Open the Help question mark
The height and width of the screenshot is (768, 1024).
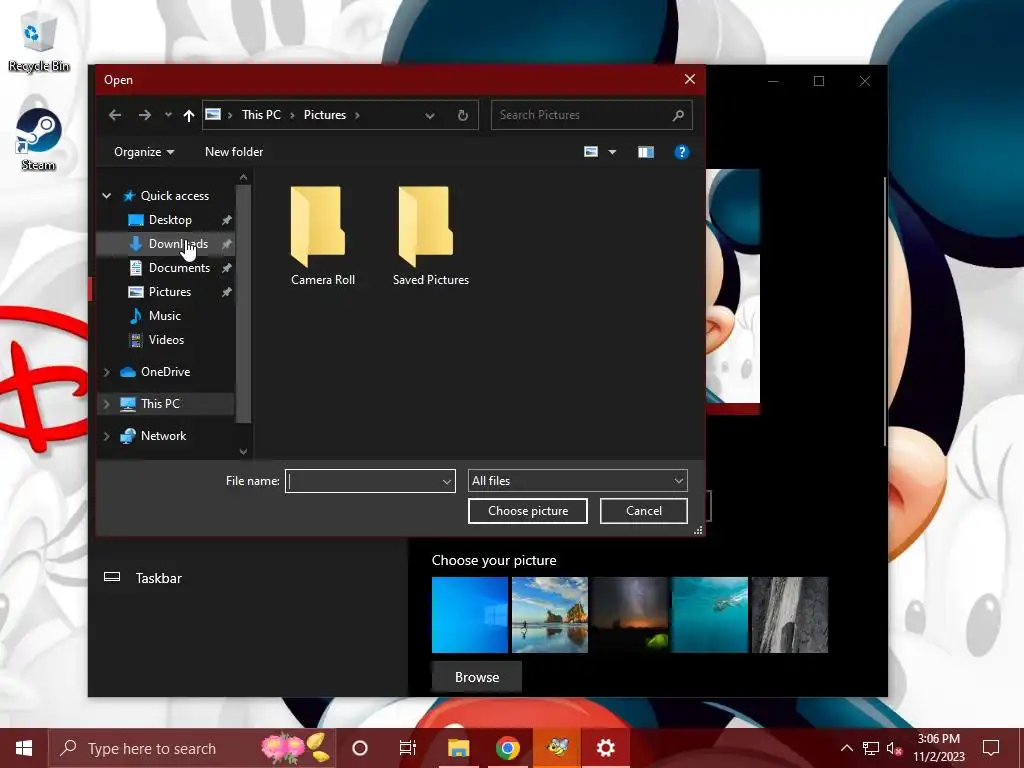682,152
